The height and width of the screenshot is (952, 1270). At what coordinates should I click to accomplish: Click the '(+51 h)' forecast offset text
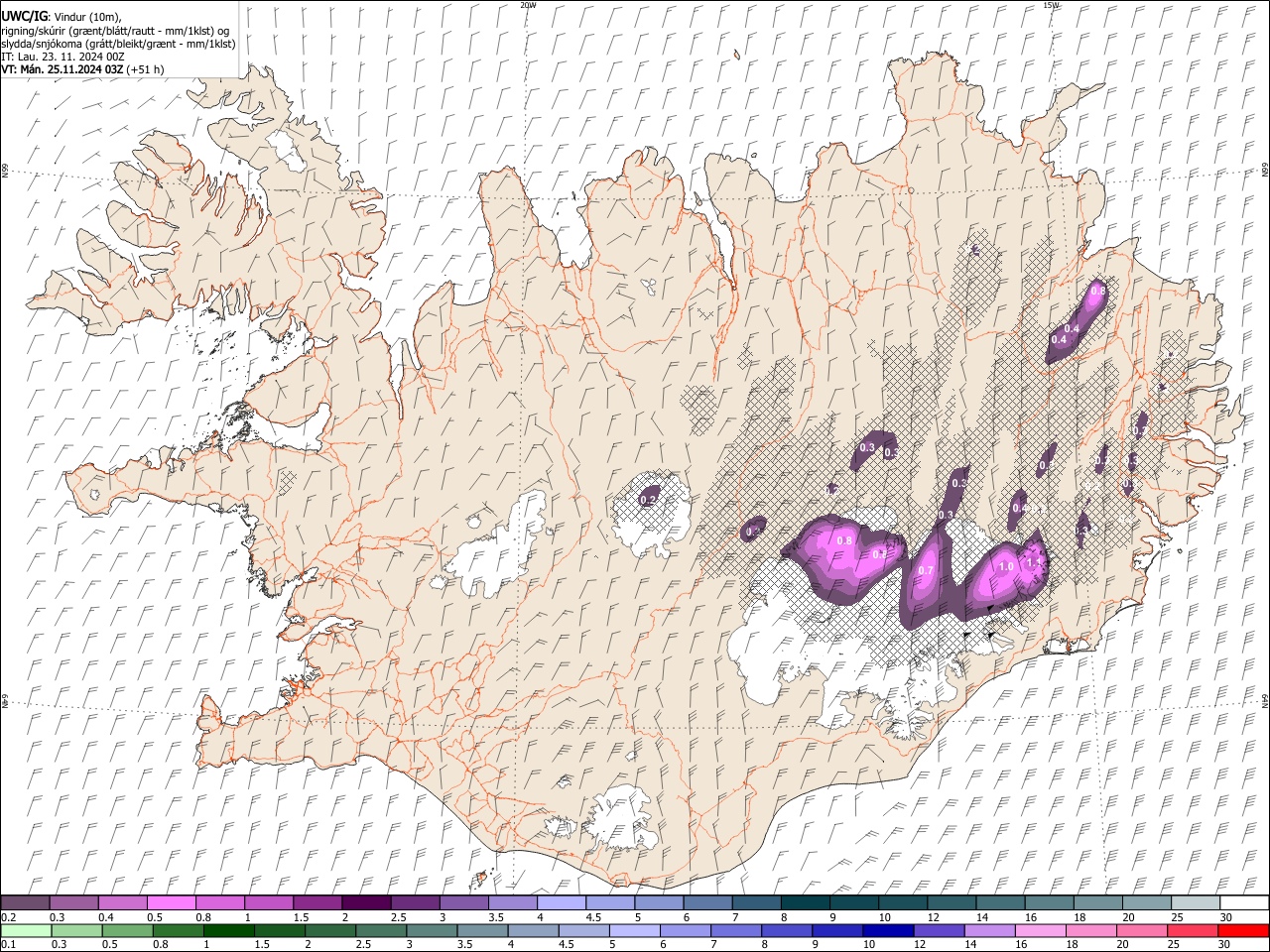coord(145,69)
